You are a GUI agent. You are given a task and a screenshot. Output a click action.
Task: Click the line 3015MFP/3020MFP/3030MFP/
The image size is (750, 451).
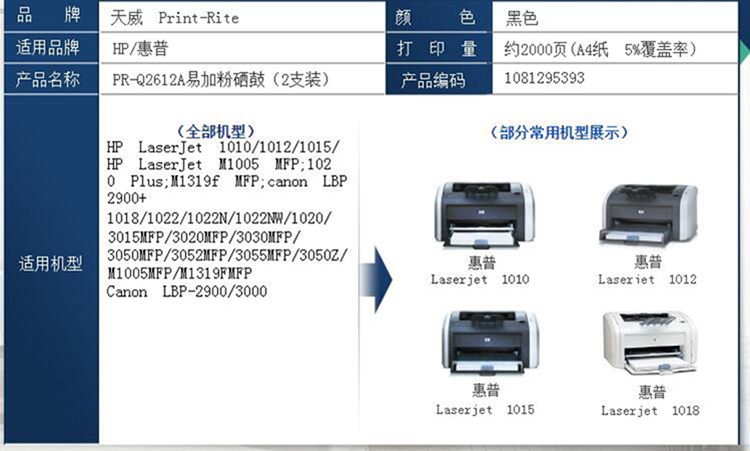205,237
